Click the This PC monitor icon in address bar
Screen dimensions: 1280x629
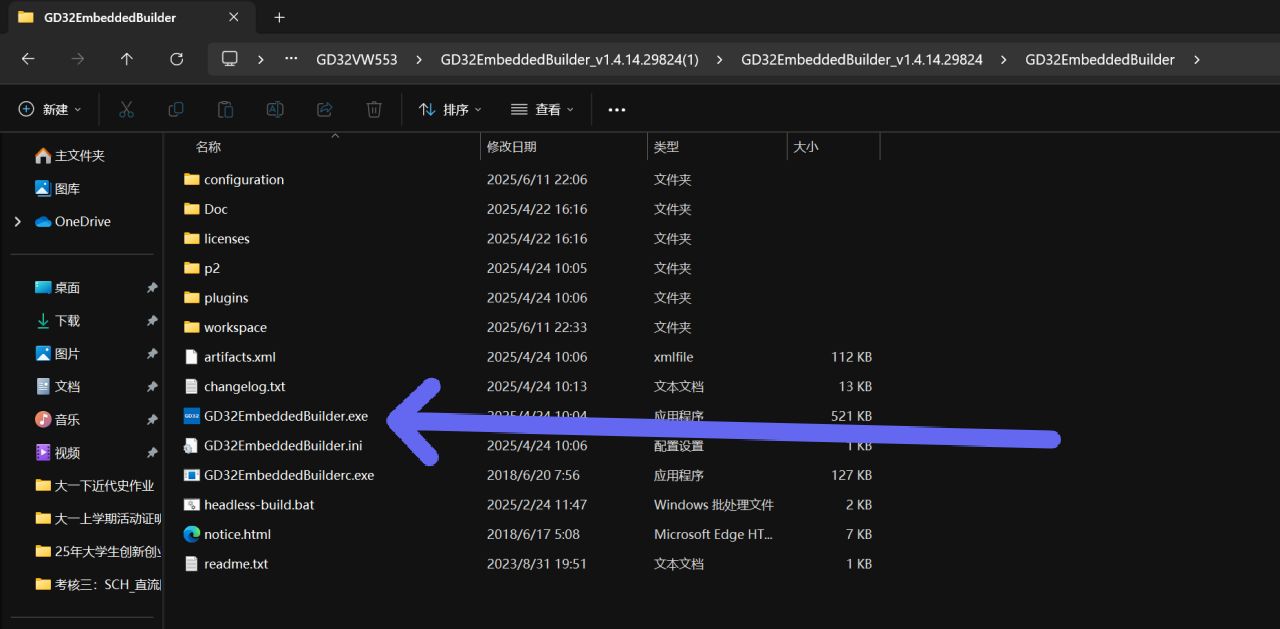click(x=230, y=59)
